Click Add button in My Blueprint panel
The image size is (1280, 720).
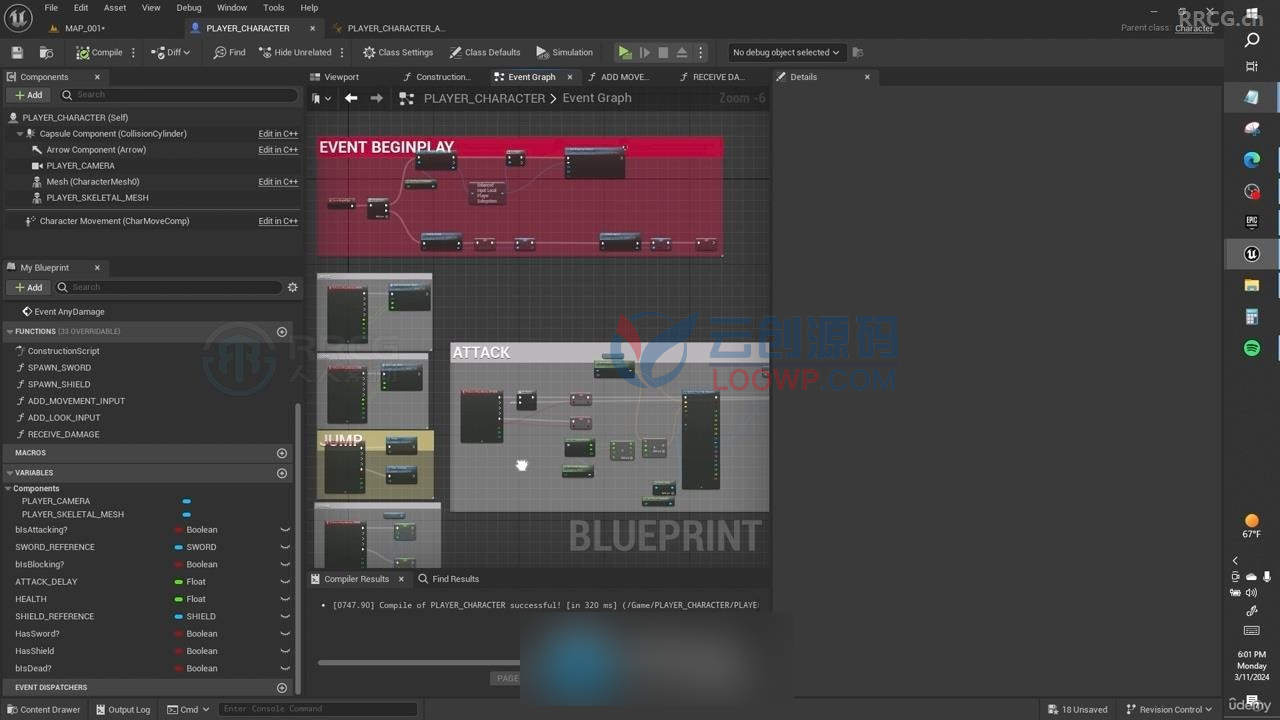[x=29, y=287]
